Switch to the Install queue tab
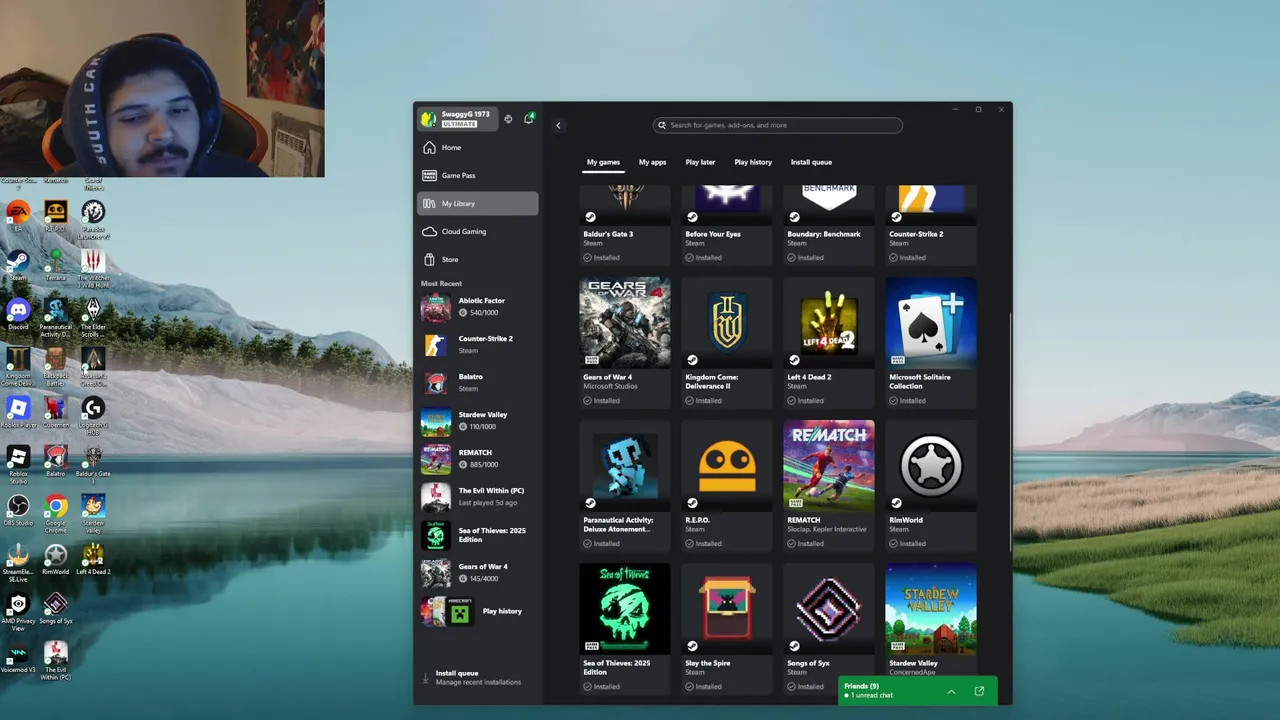This screenshot has width=1280, height=720. 811,162
